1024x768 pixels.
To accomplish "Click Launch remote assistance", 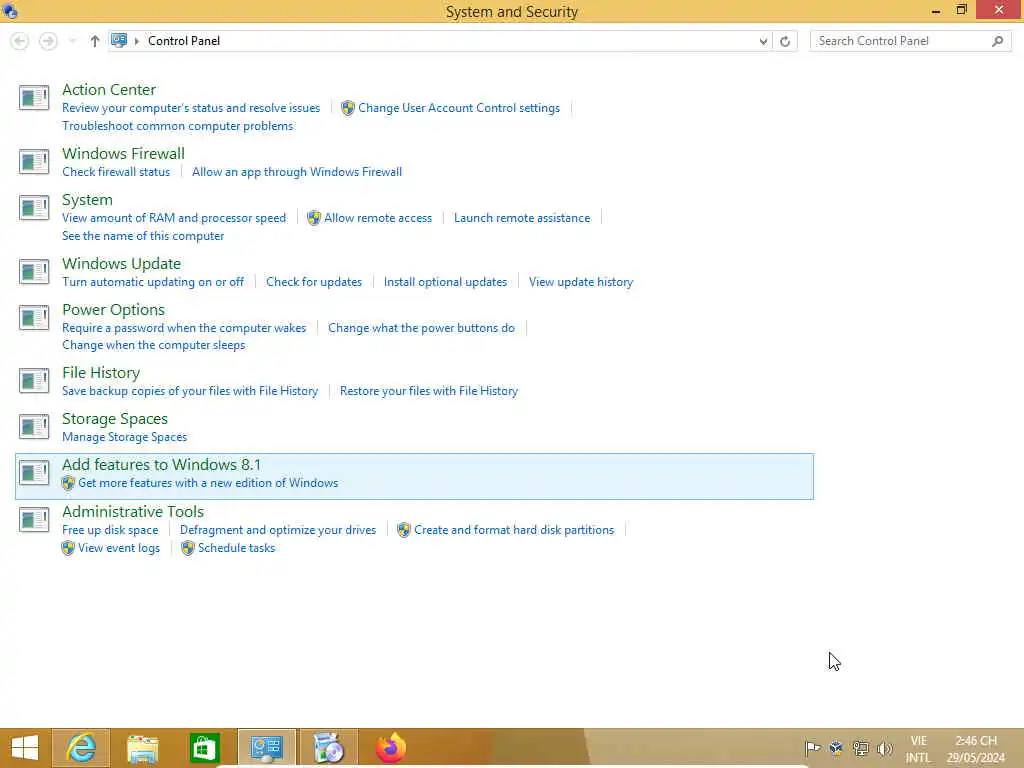I will [522, 218].
